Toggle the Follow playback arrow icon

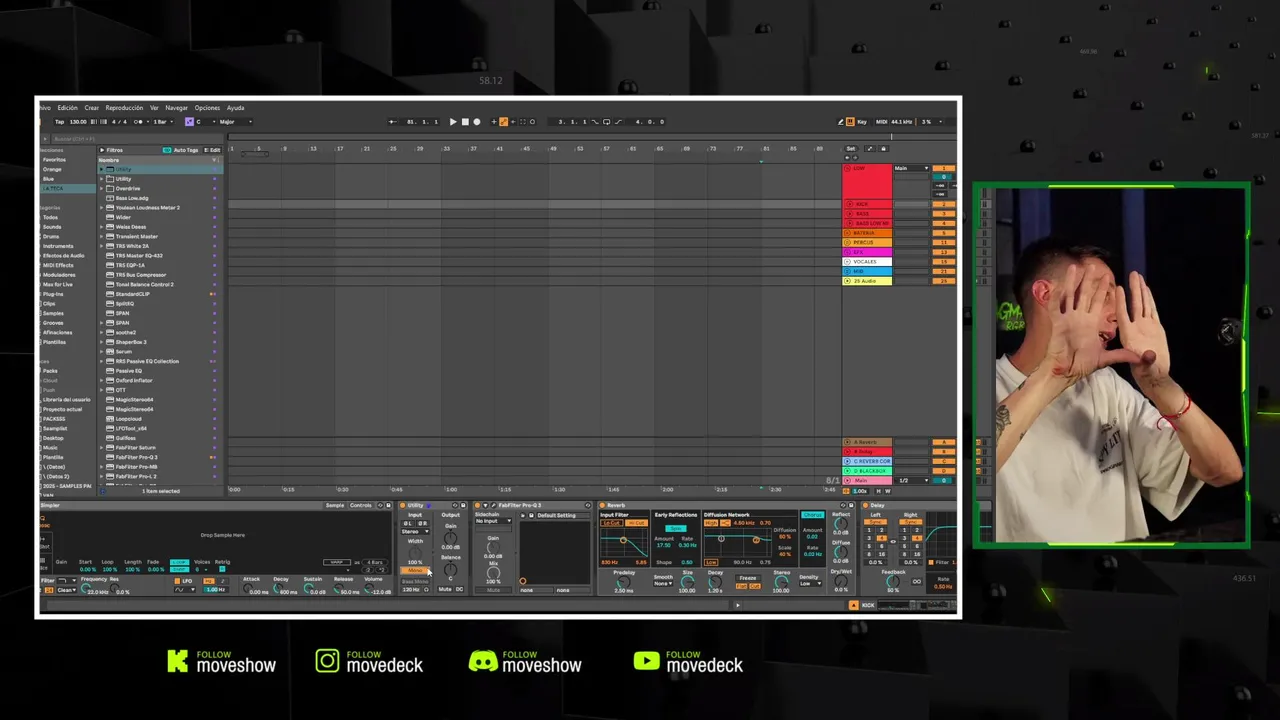393,122
